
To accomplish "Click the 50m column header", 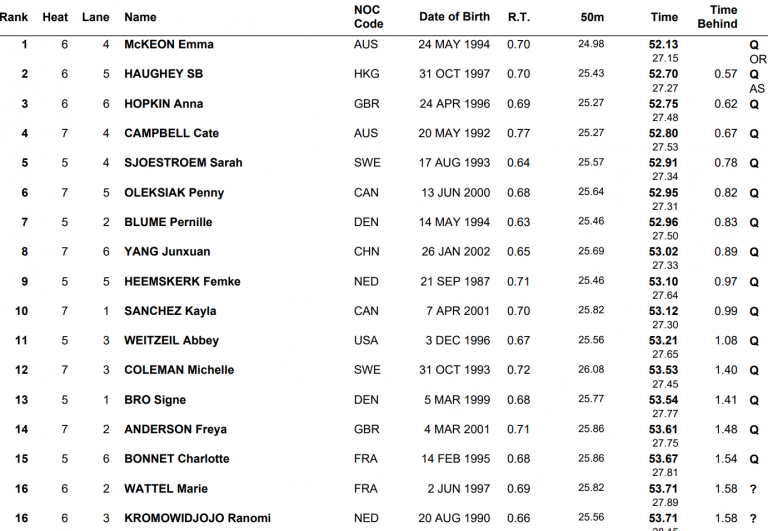I will [591, 17].
